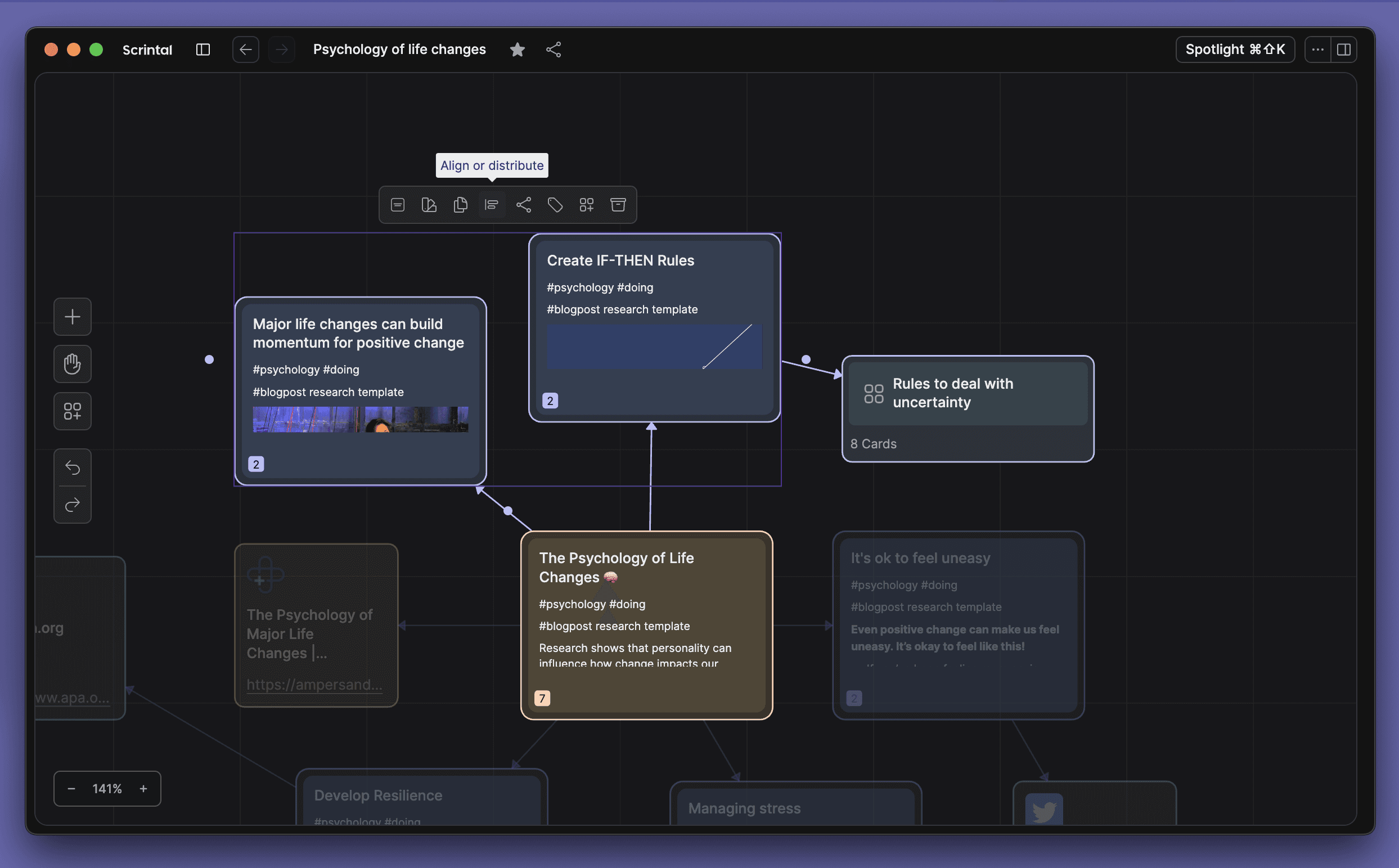Navigate back with the left arrow
The height and width of the screenshot is (868, 1399).
coord(246,50)
